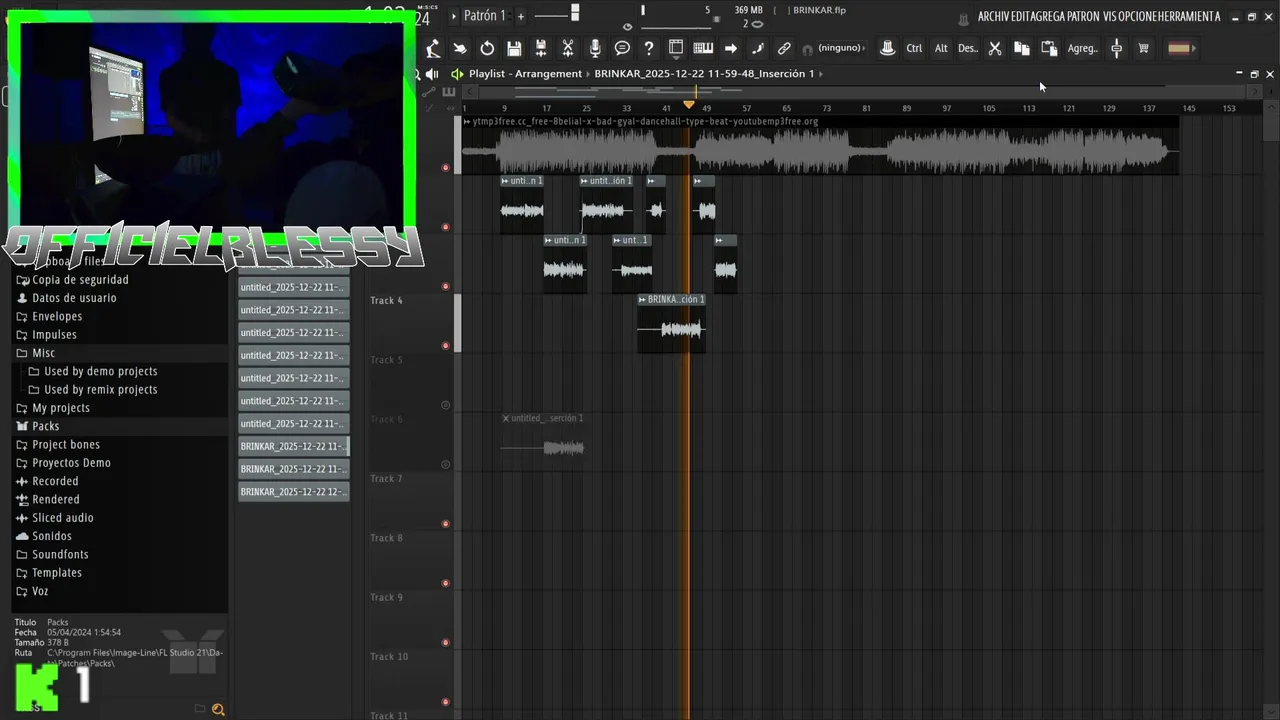Expand the Copia de seguridad folder
1280x720 pixels.
(79, 280)
